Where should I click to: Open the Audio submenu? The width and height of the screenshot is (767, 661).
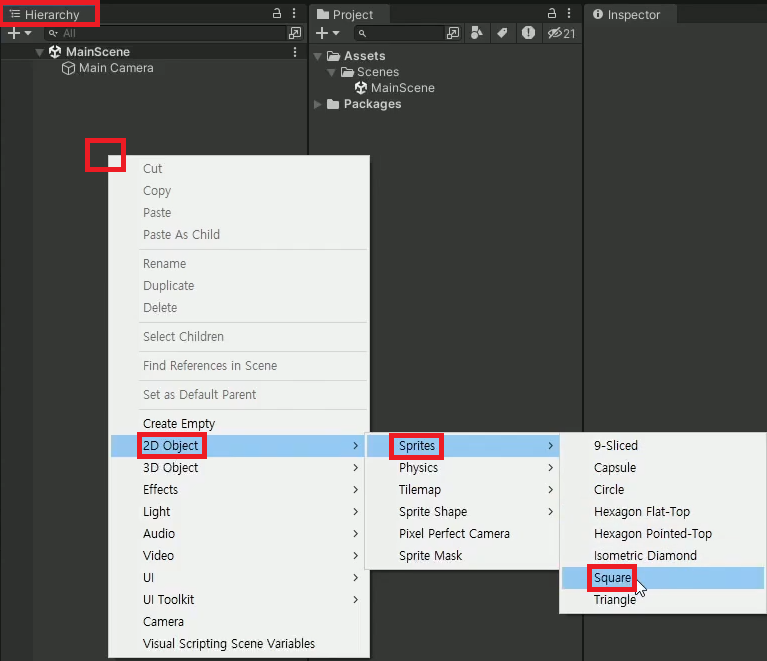[238, 534]
